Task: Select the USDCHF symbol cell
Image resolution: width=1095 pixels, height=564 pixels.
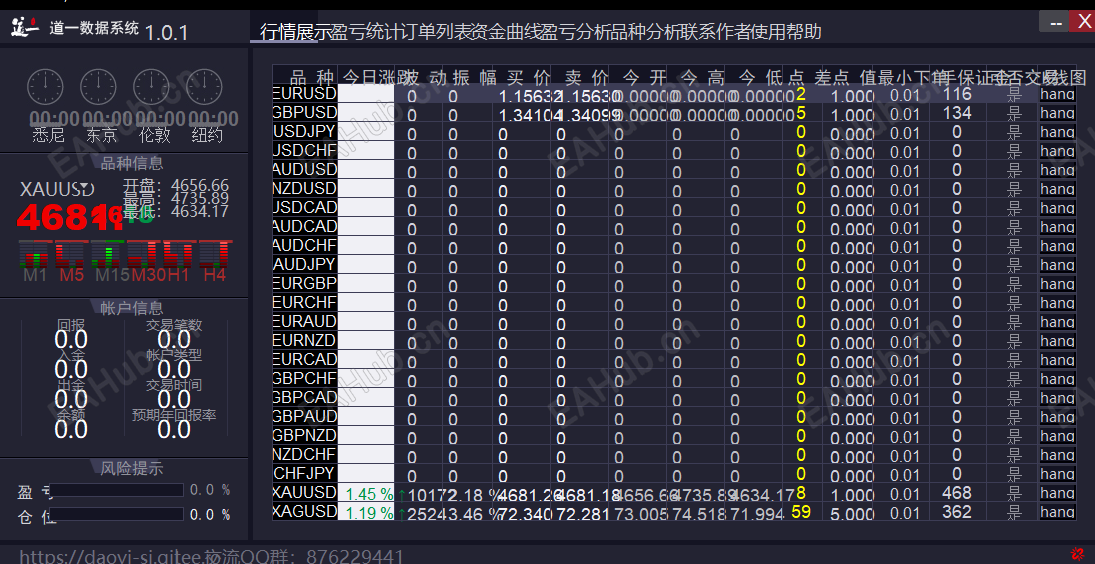Action: [x=305, y=150]
